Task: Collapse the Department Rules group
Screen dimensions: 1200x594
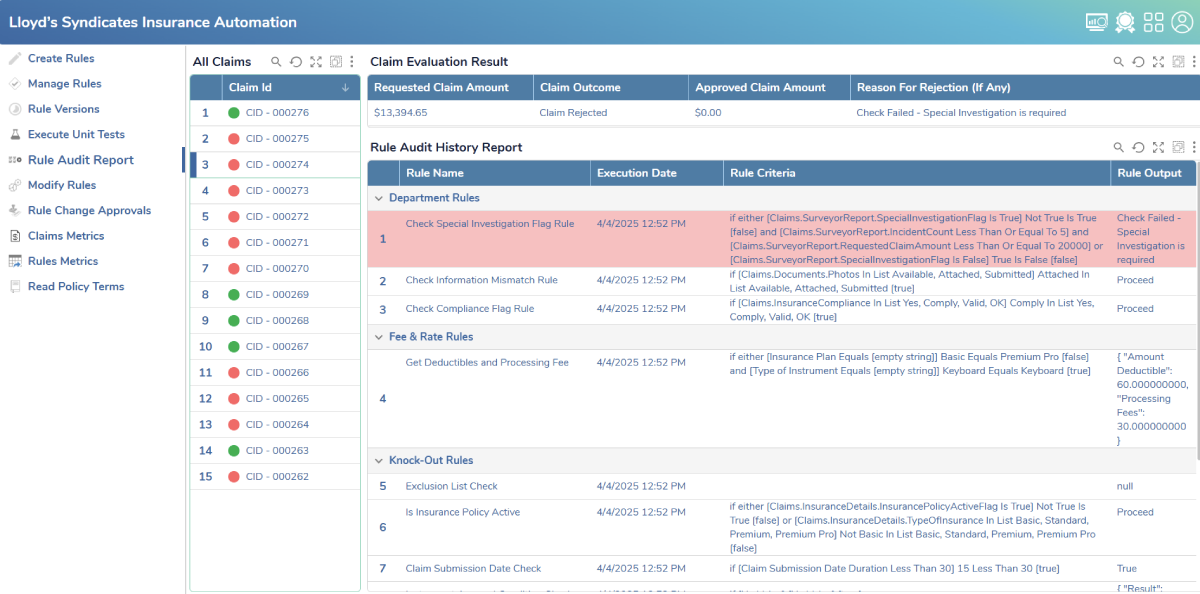Action: click(379, 198)
